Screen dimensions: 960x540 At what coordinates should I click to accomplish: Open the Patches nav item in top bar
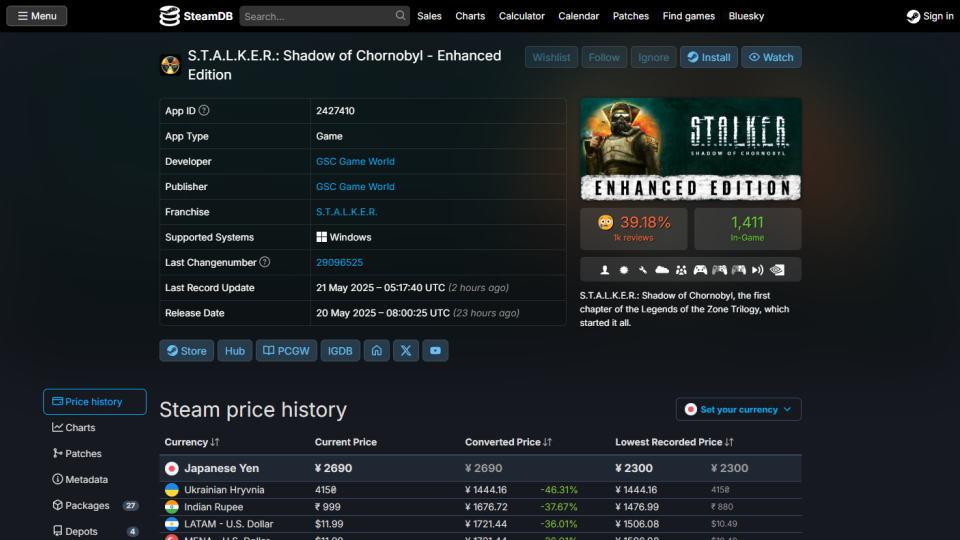click(x=631, y=16)
